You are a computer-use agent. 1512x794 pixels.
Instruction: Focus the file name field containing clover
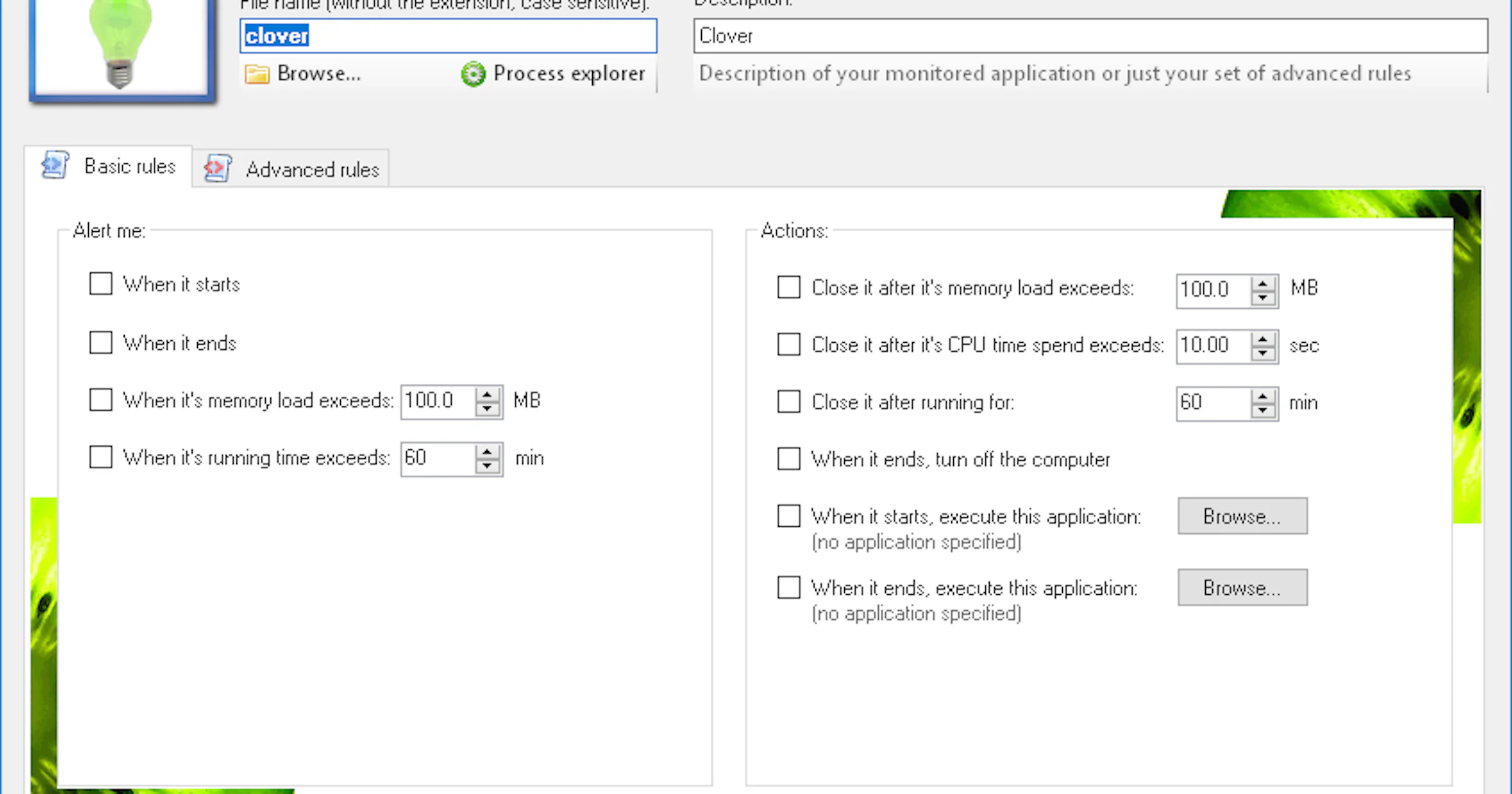tap(449, 36)
